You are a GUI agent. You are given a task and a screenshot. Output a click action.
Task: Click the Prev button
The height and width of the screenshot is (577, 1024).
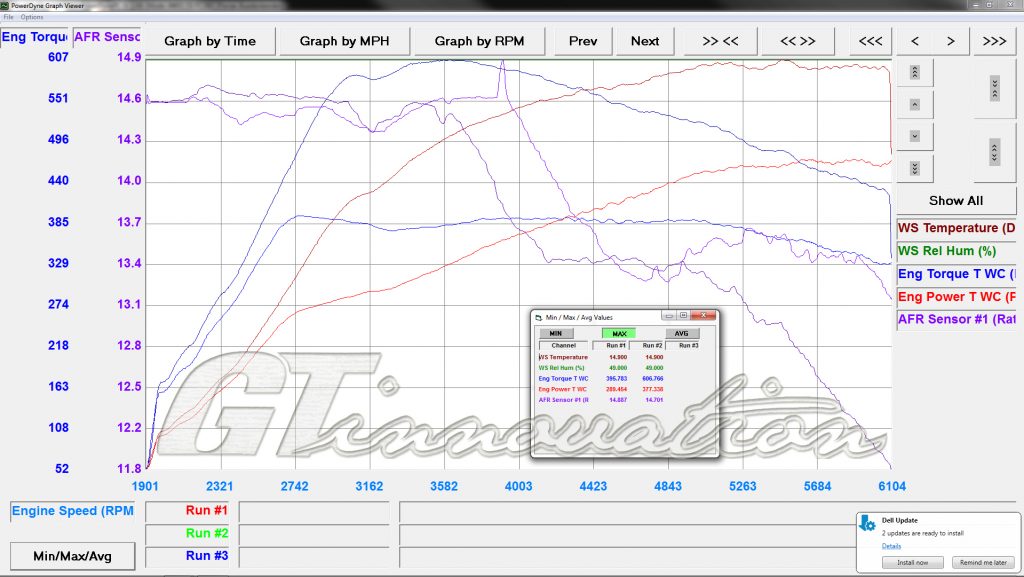coord(583,41)
